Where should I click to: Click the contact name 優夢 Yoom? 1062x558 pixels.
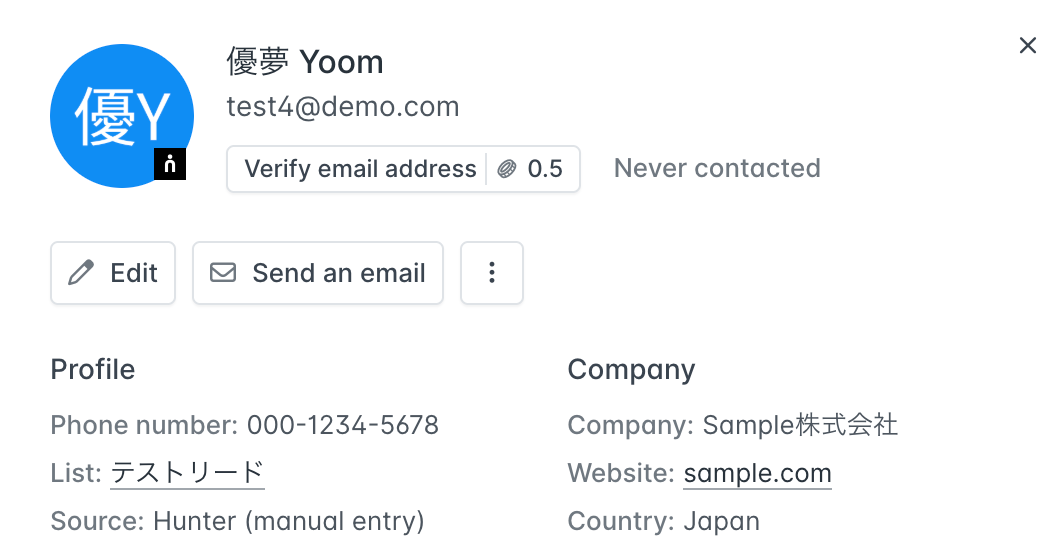click(x=305, y=62)
